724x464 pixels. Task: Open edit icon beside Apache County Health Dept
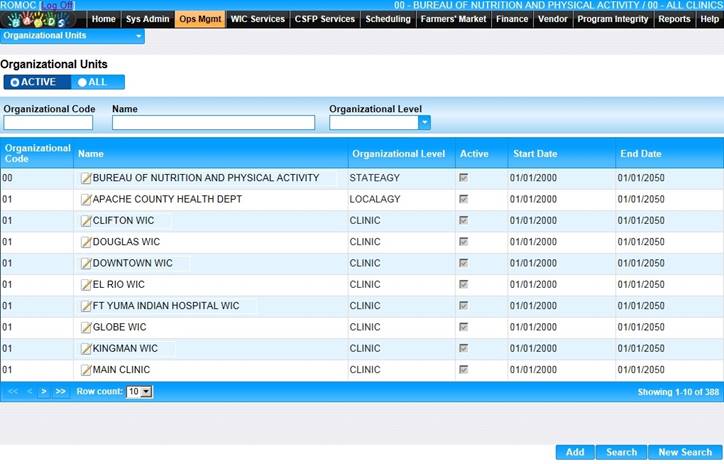point(85,200)
